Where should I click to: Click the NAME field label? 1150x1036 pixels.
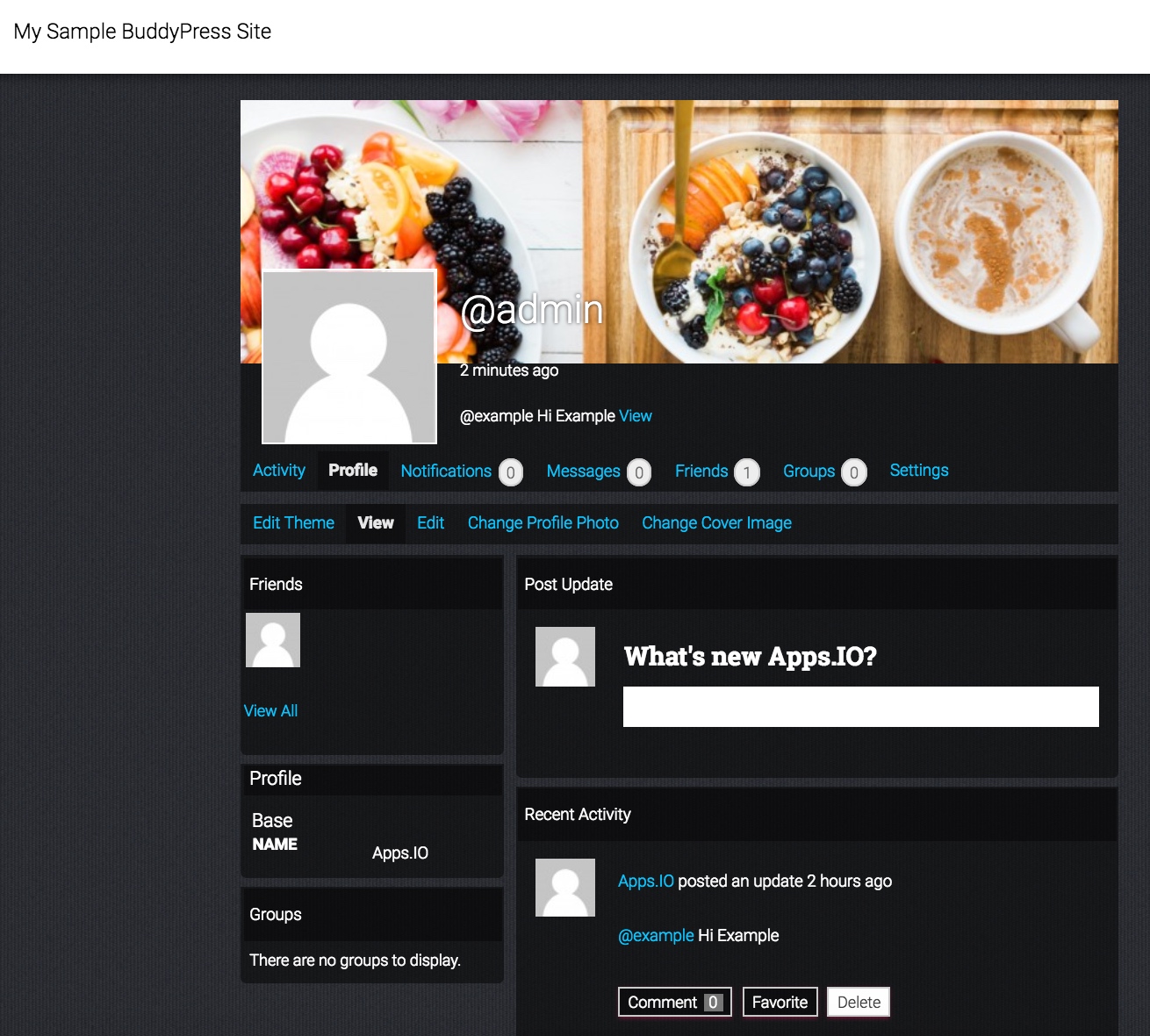275,845
